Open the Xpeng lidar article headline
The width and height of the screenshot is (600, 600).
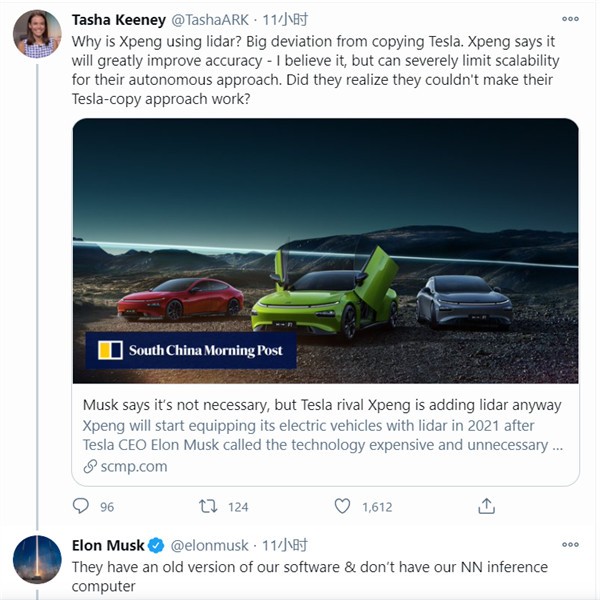click(x=321, y=405)
